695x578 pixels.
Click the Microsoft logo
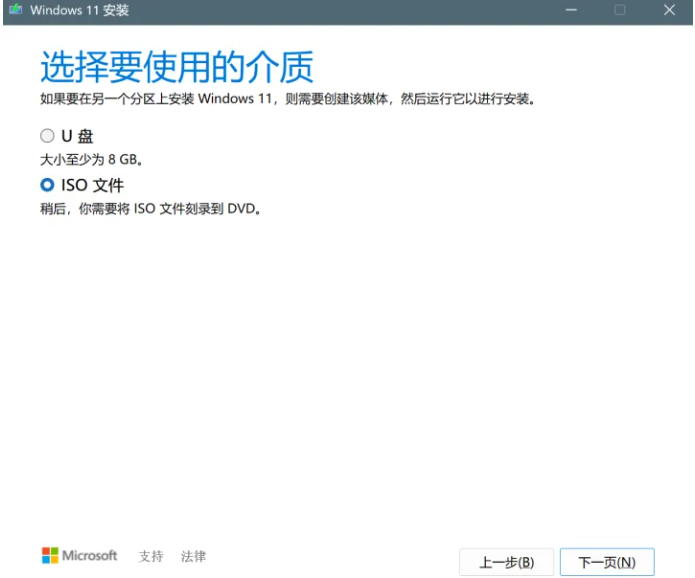[80, 555]
